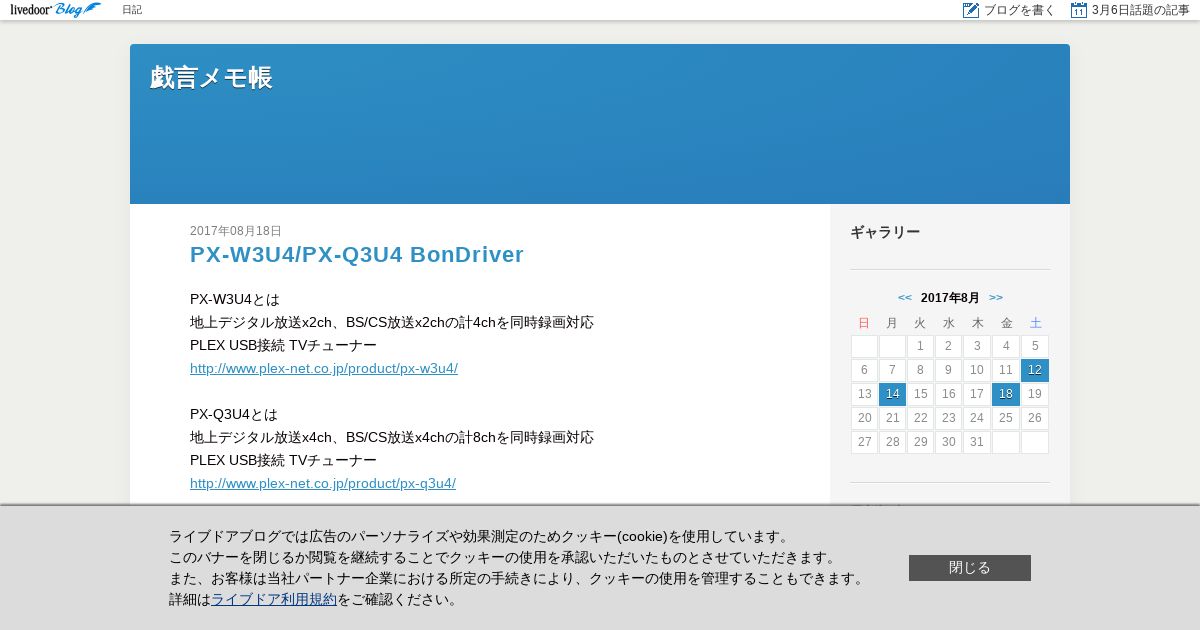Screen dimensions: 1200x630
Task: Click the 日 Sunday column header
Action: (x=864, y=323)
